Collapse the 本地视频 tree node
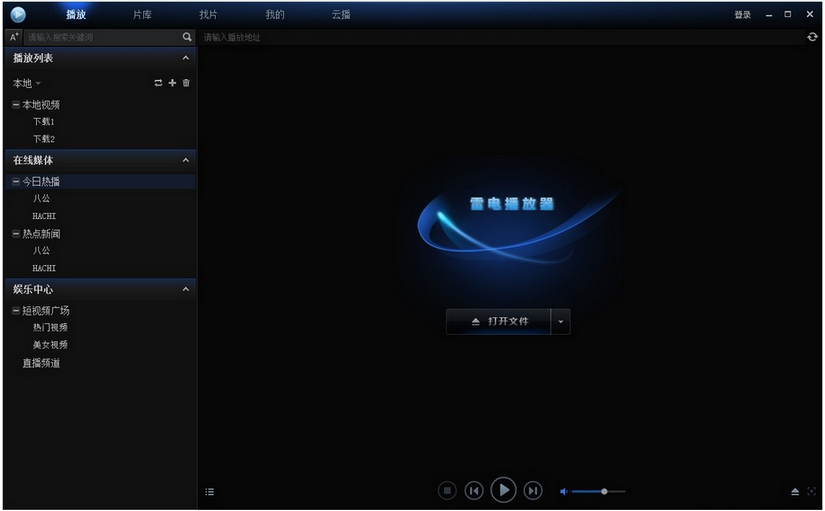 pos(16,105)
